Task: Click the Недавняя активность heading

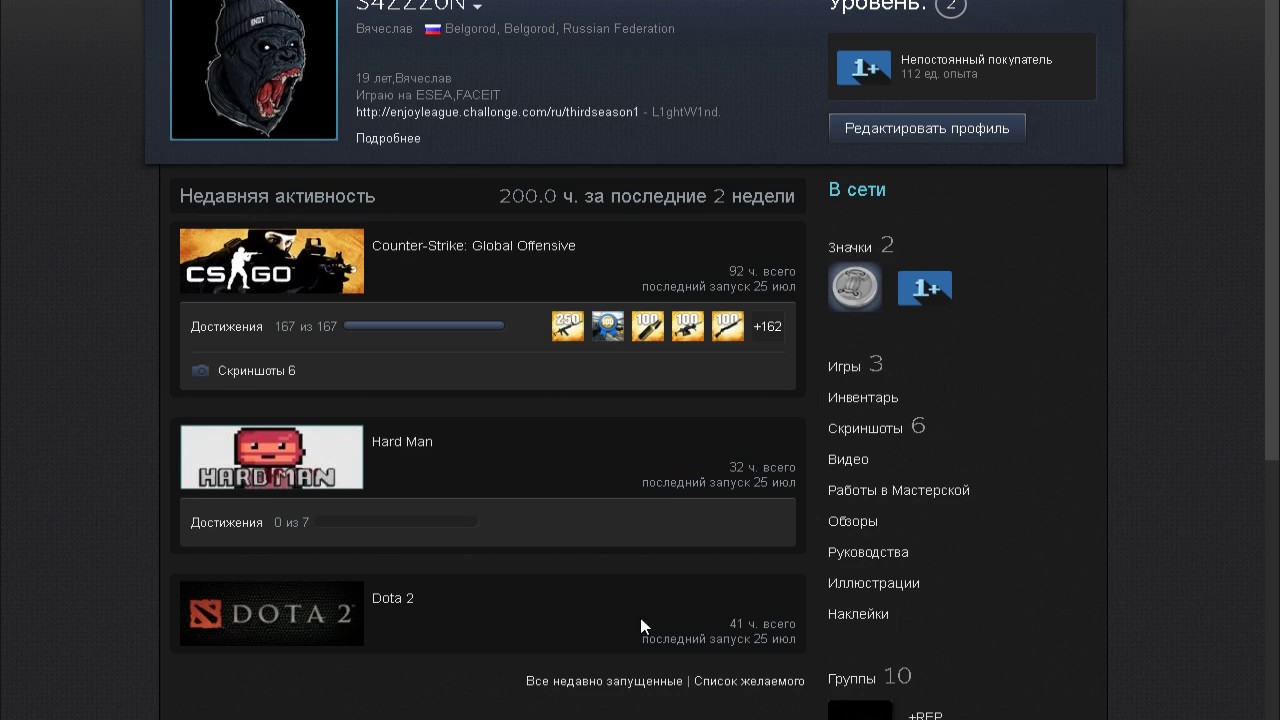Action: pyautogui.click(x=277, y=196)
